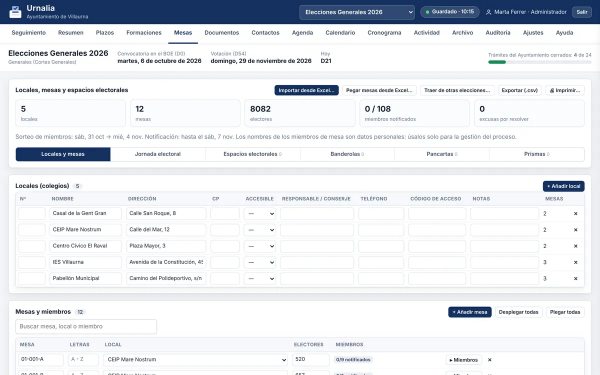Viewport: 600px width, 375px height.
Task: Switch to the Jornada electoral tab
Action: pos(158,154)
